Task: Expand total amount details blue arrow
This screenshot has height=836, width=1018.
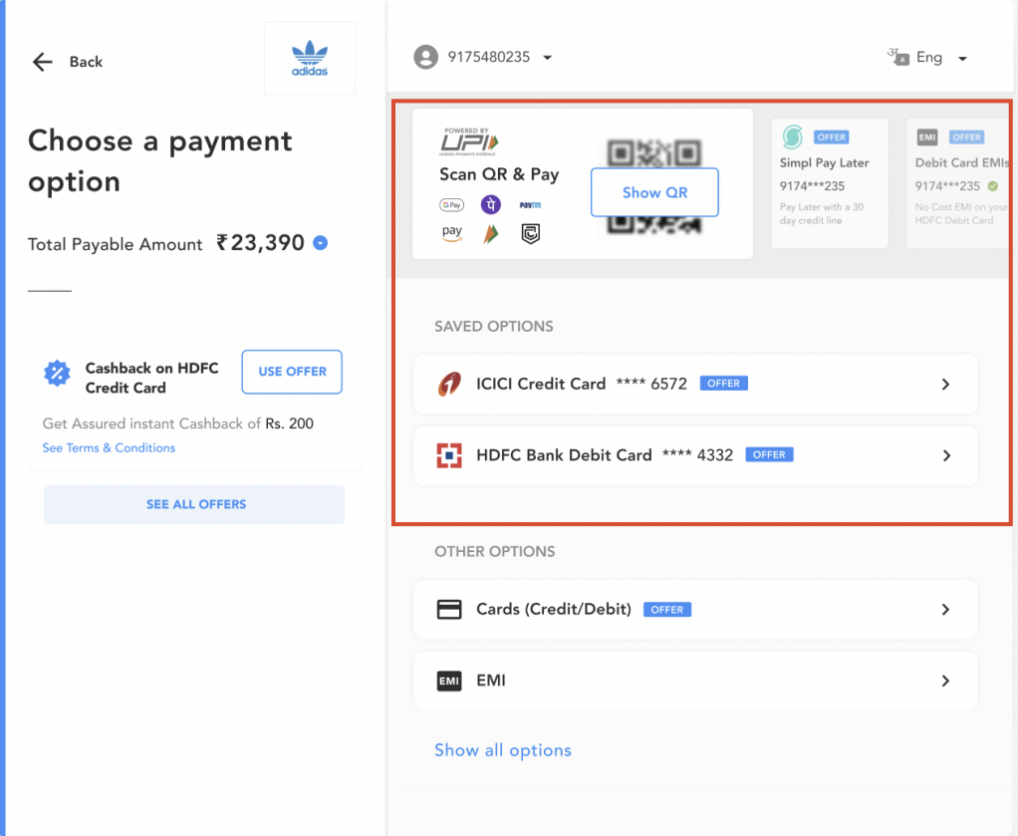Action: point(320,243)
